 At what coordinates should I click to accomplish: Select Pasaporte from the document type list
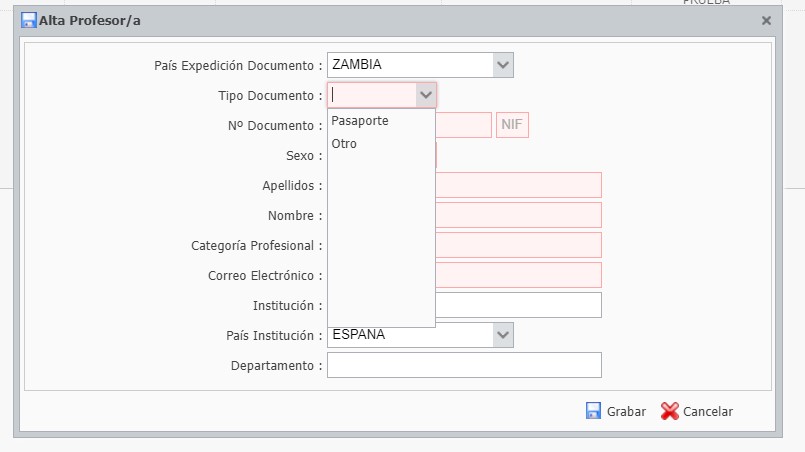pyautogui.click(x=360, y=121)
